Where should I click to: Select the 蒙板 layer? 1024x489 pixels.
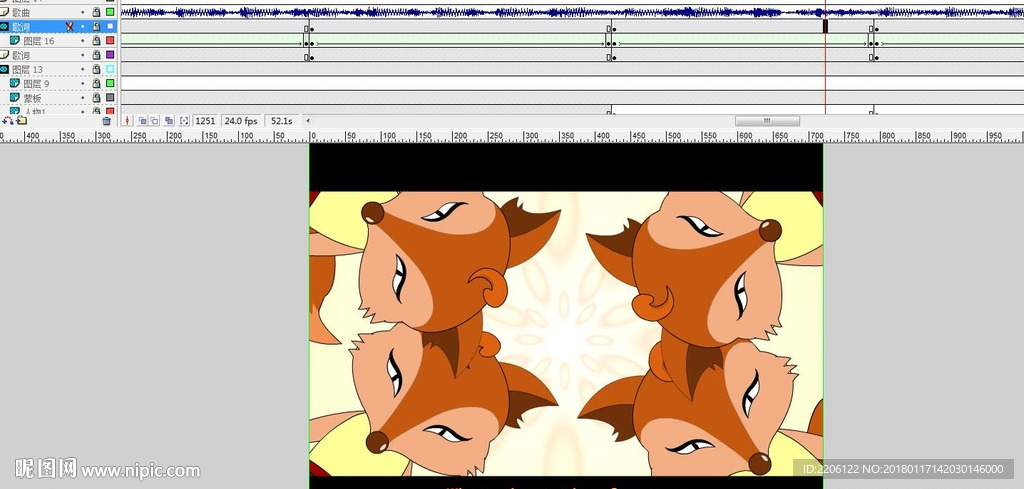click(x=33, y=99)
